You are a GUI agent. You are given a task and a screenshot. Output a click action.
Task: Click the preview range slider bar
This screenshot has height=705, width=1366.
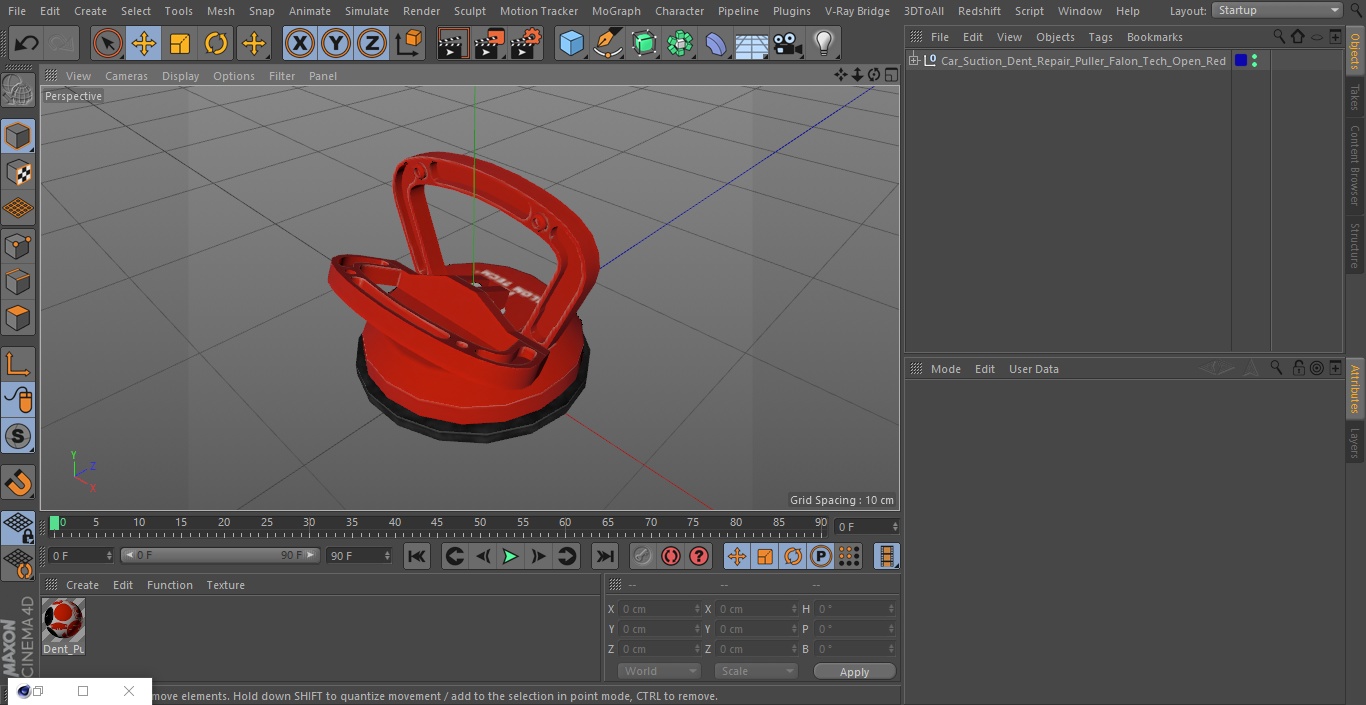219,555
